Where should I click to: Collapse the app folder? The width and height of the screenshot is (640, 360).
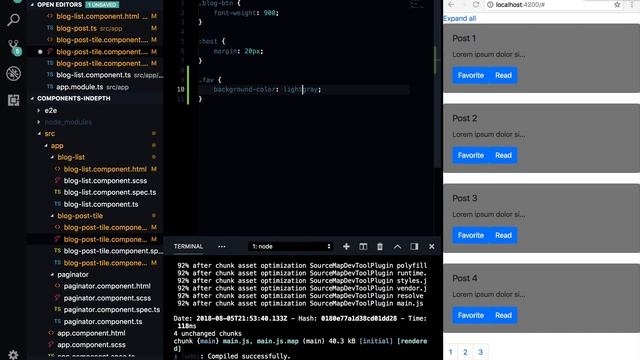click(x=57, y=145)
